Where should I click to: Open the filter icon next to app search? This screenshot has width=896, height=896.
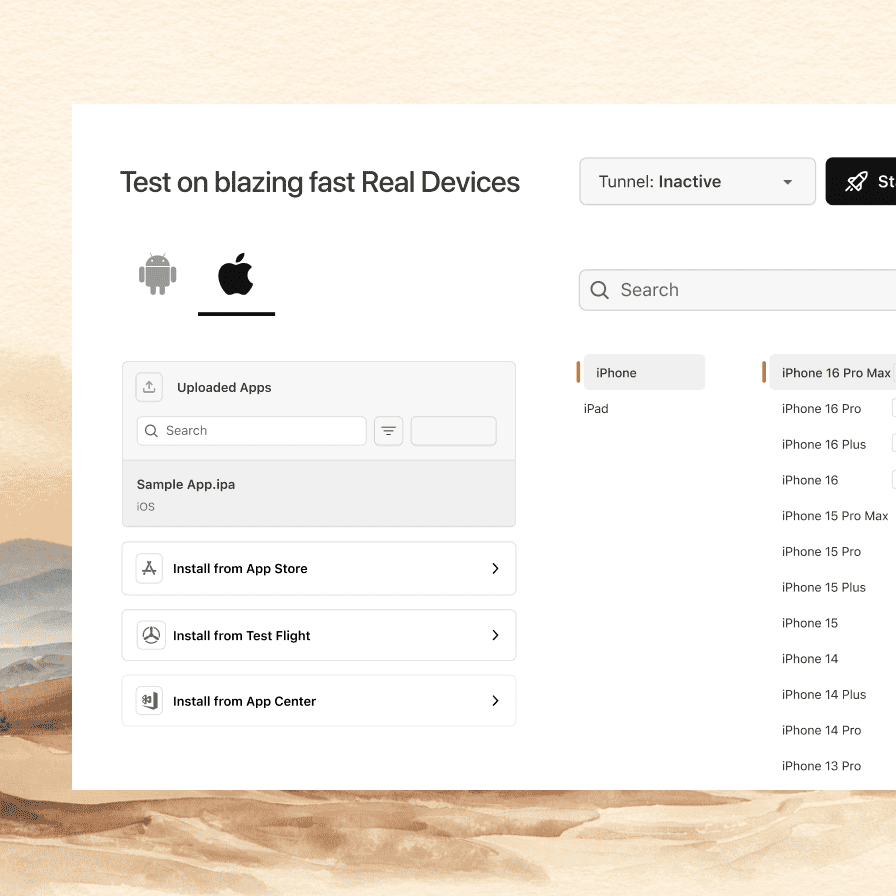tap(388, 430)
